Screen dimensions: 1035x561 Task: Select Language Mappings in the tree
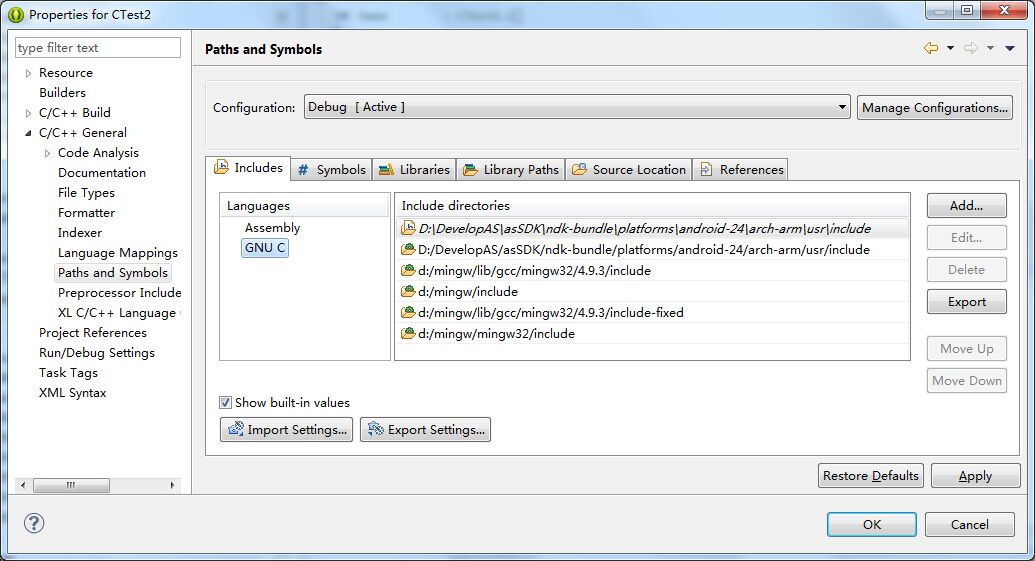pos(117,253)
